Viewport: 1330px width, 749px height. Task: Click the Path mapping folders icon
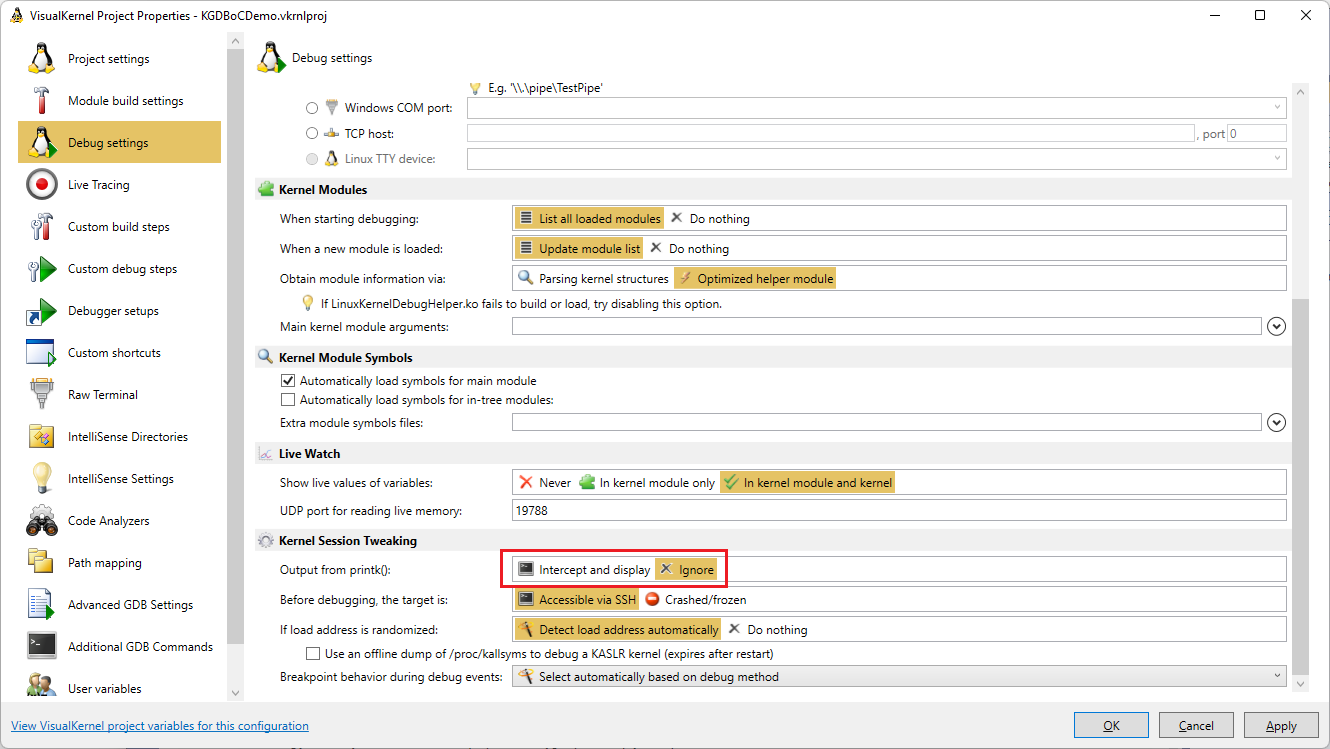pyautogui.click(x=41, y=563)
